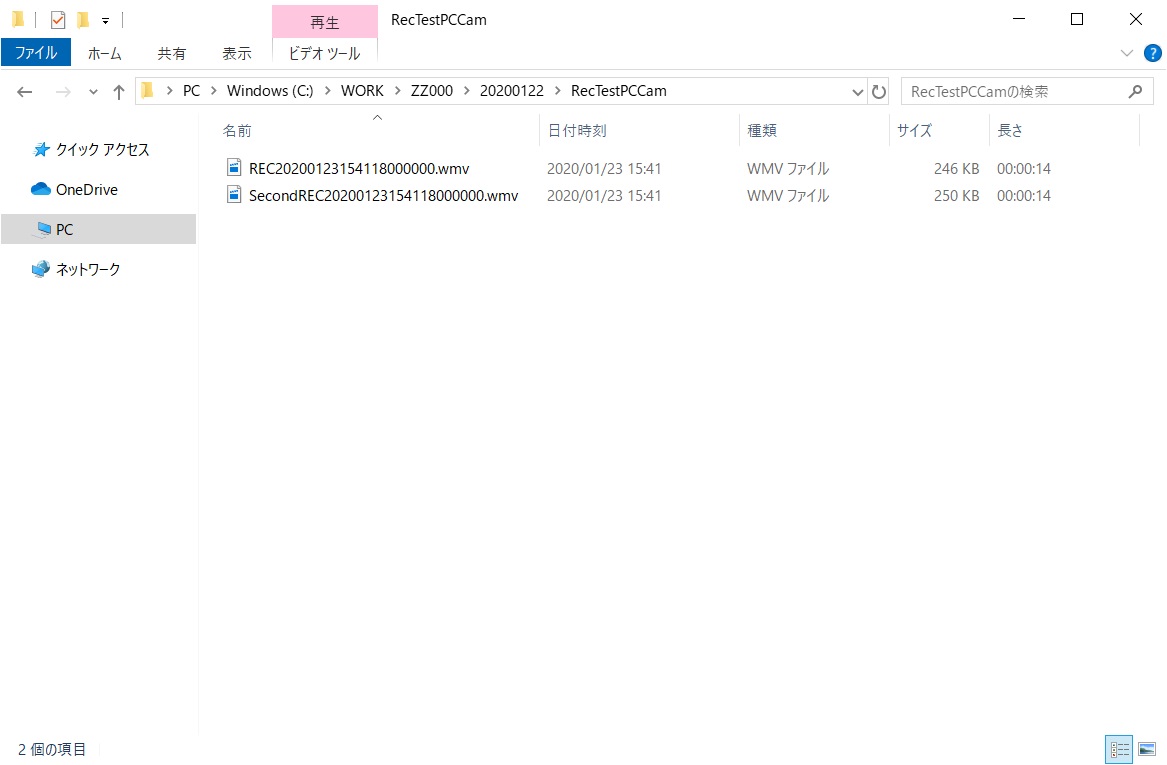Click WORK in the address breadcrumb

point(362,91)
